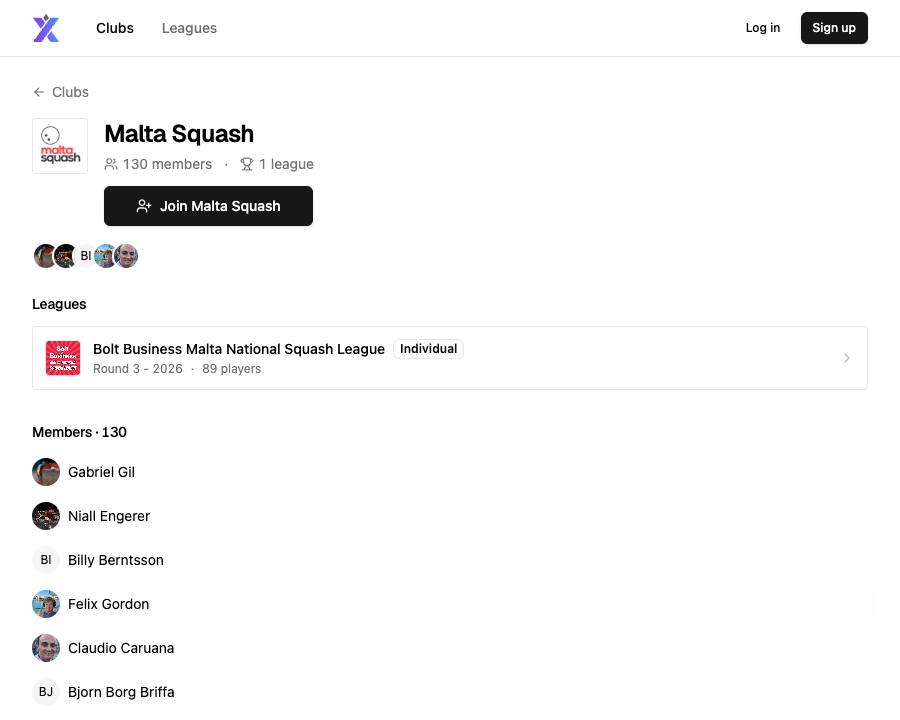The height and width of the screenshot is (720, 900).
Task: Click the back arrow beside Clubs
Action: pos(38,92)
